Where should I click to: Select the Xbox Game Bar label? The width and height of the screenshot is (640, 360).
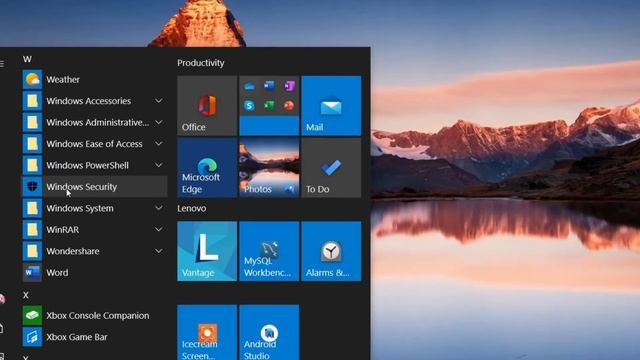(x=77, y=337)
